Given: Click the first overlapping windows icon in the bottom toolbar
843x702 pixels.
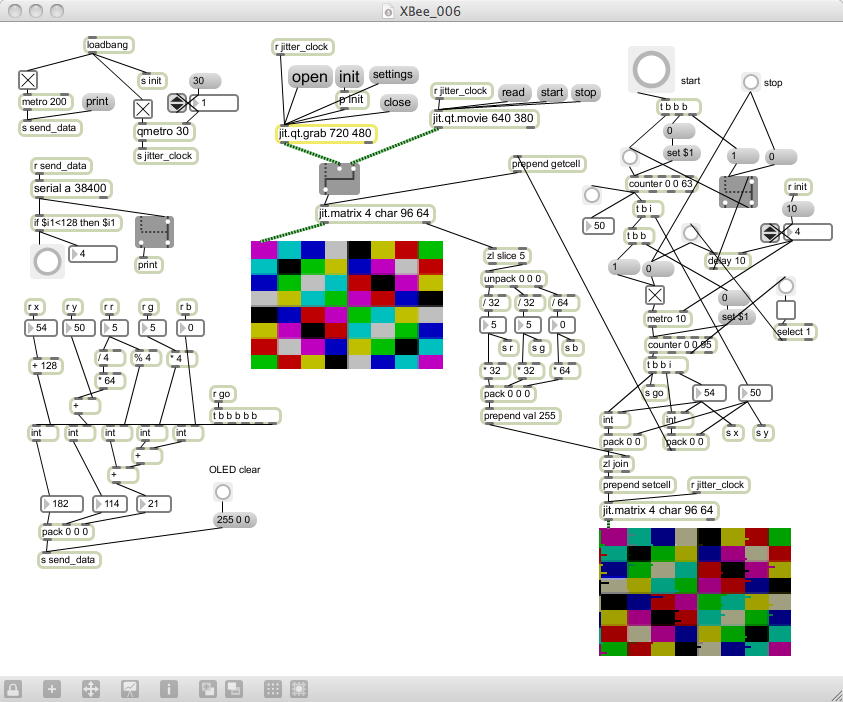Looking at the screenshot, I should [x=208, y=689].
